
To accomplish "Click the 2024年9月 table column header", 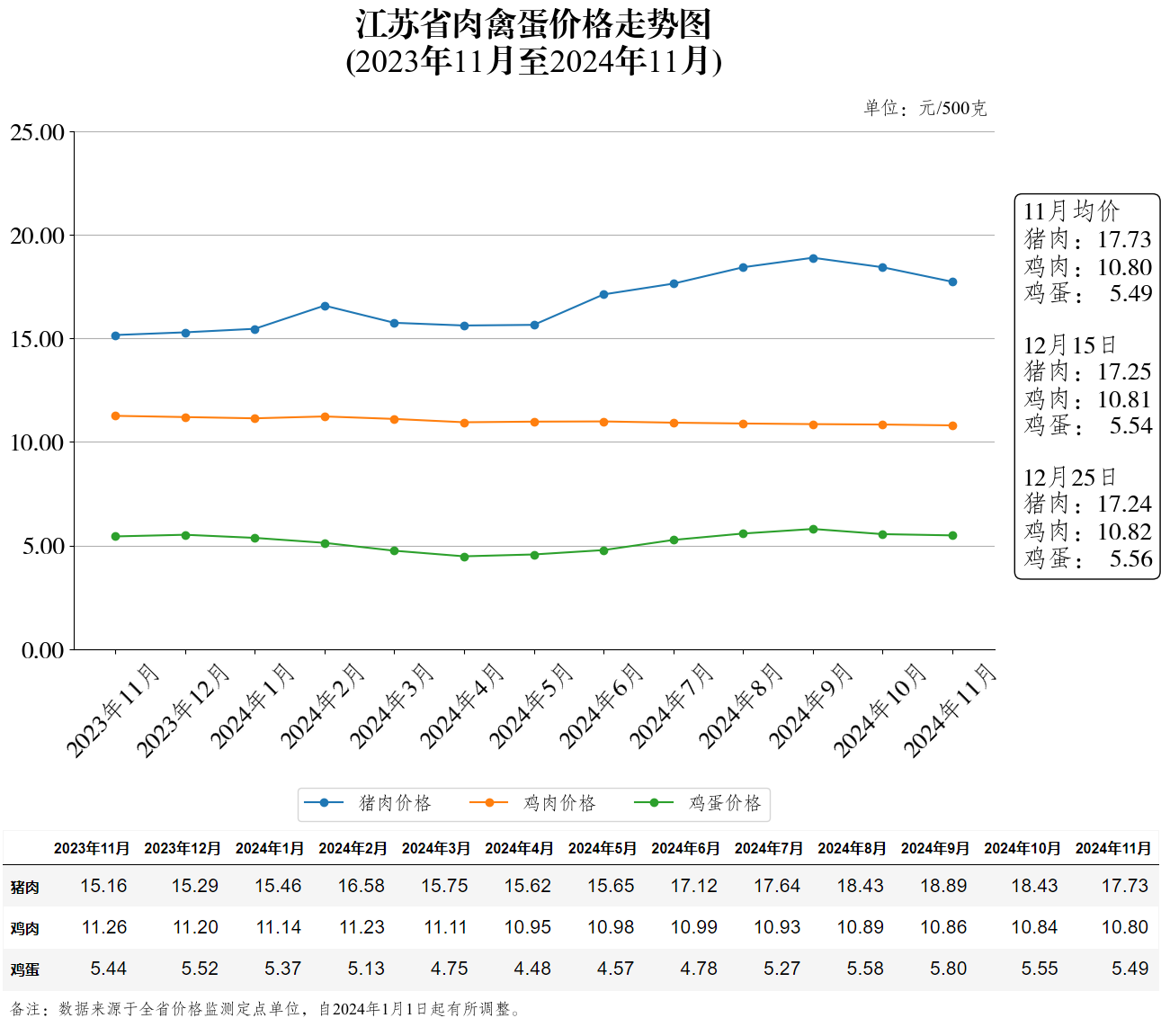I will pyautogui.click(x=934, y=848).
